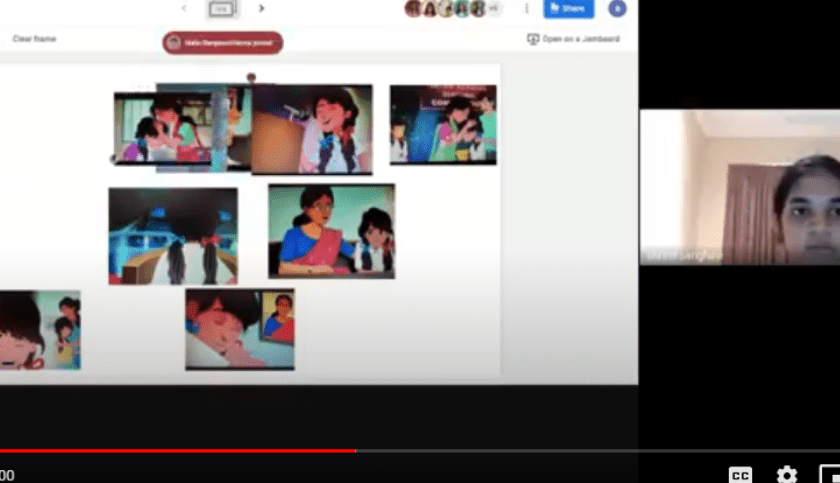Go to the next Jamboard frame
The width and height of the screenshot is (840, 483).
(261, 8)
